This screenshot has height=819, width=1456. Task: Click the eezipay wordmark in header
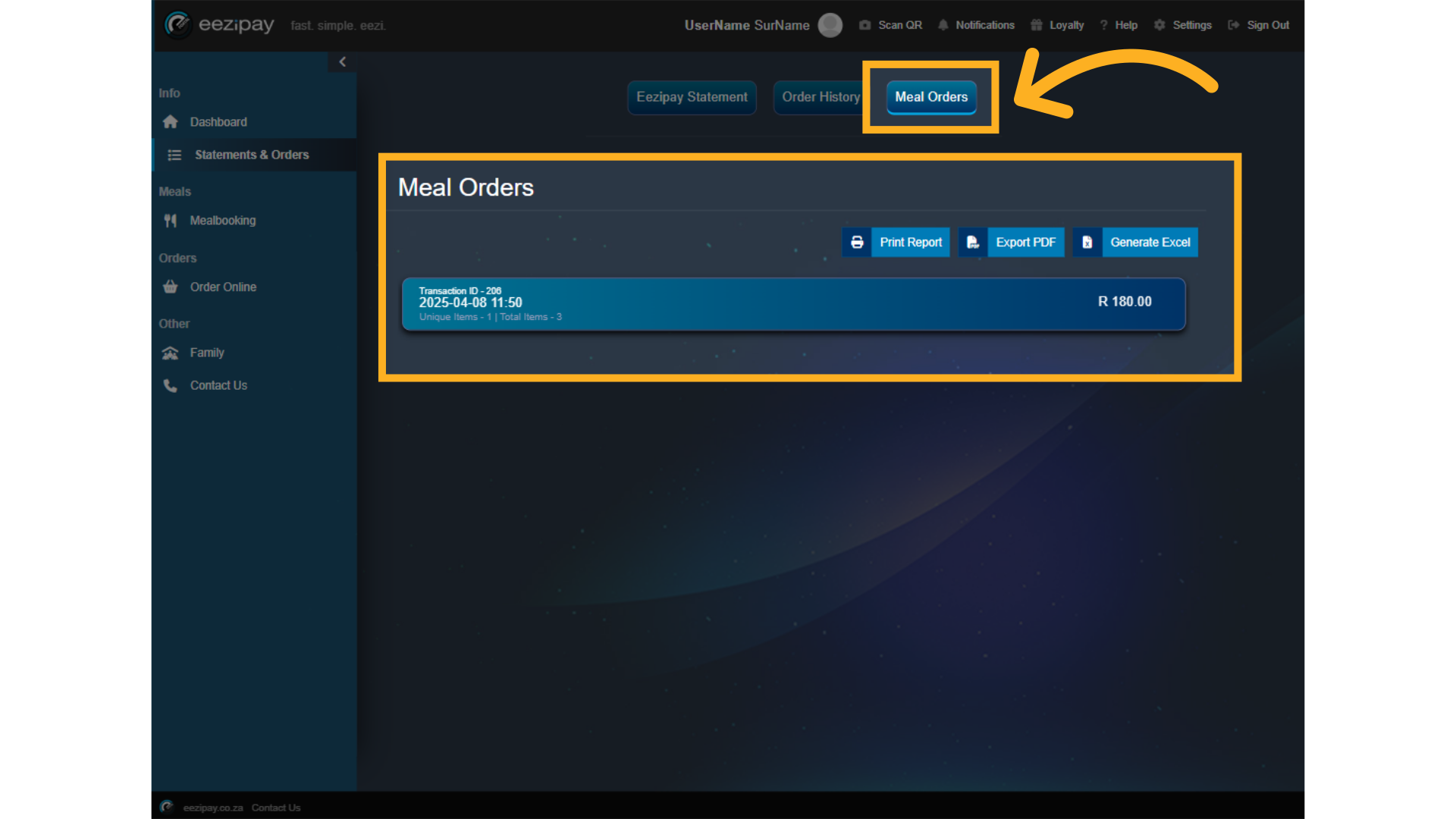click(x=236, y=25)
